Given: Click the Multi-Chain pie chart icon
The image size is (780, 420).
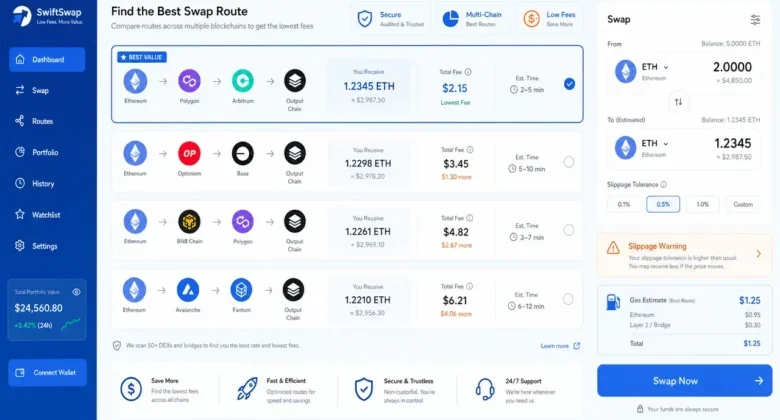Looking at the screenshot, I should tap(450, 19).
